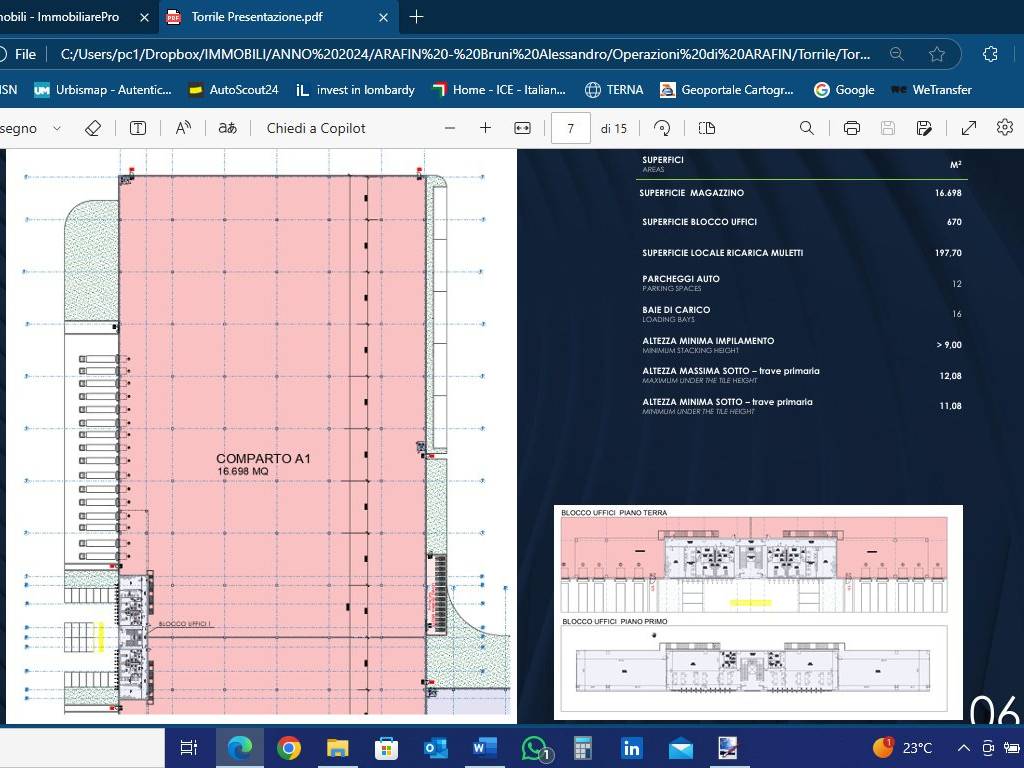Open Home - ICE bookmark
The image size is (1024, 768).
(x=500, y=90)
